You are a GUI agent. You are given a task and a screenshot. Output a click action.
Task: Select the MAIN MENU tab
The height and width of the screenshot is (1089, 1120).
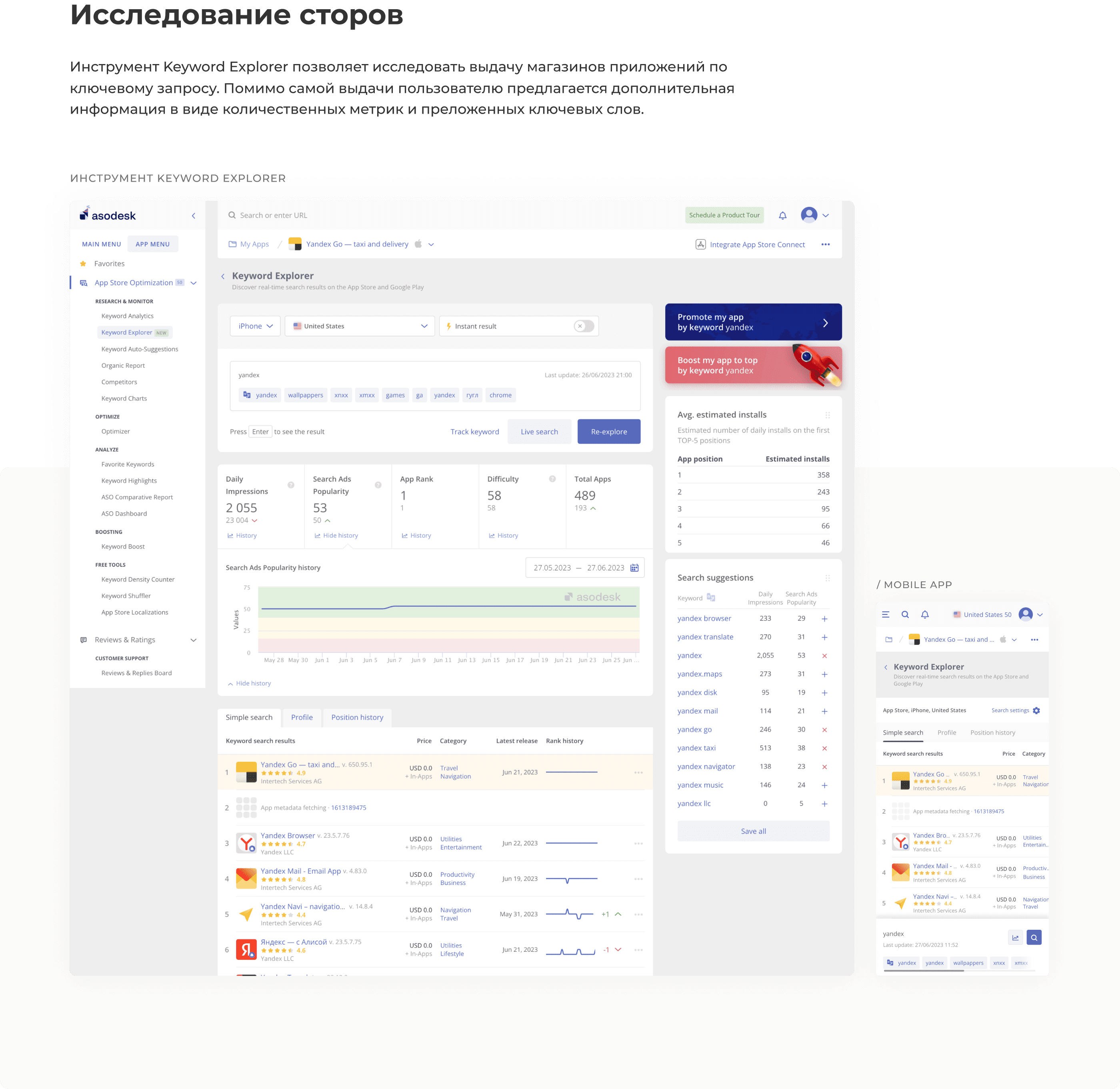101,244
